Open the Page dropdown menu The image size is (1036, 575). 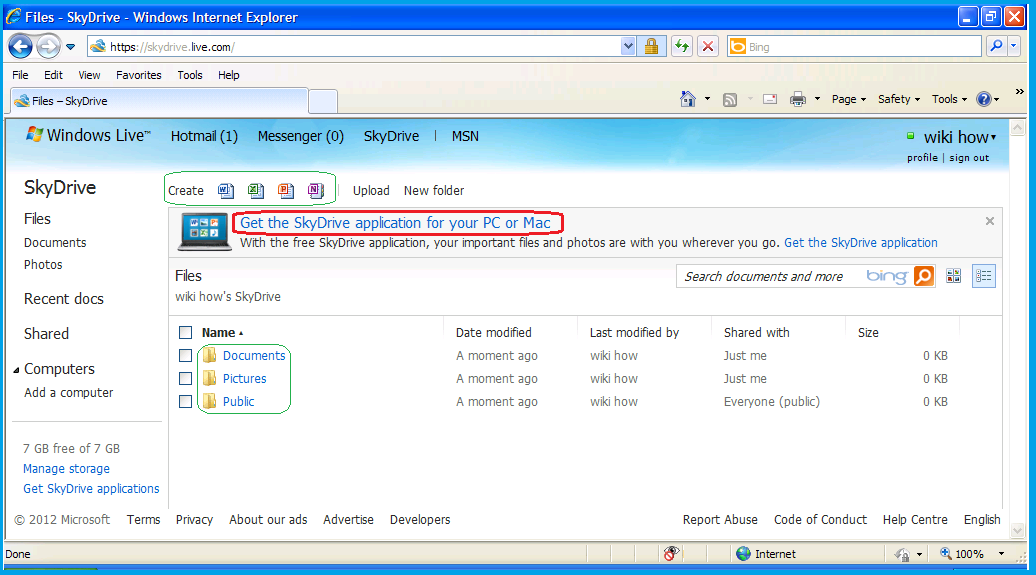(849, 99)
